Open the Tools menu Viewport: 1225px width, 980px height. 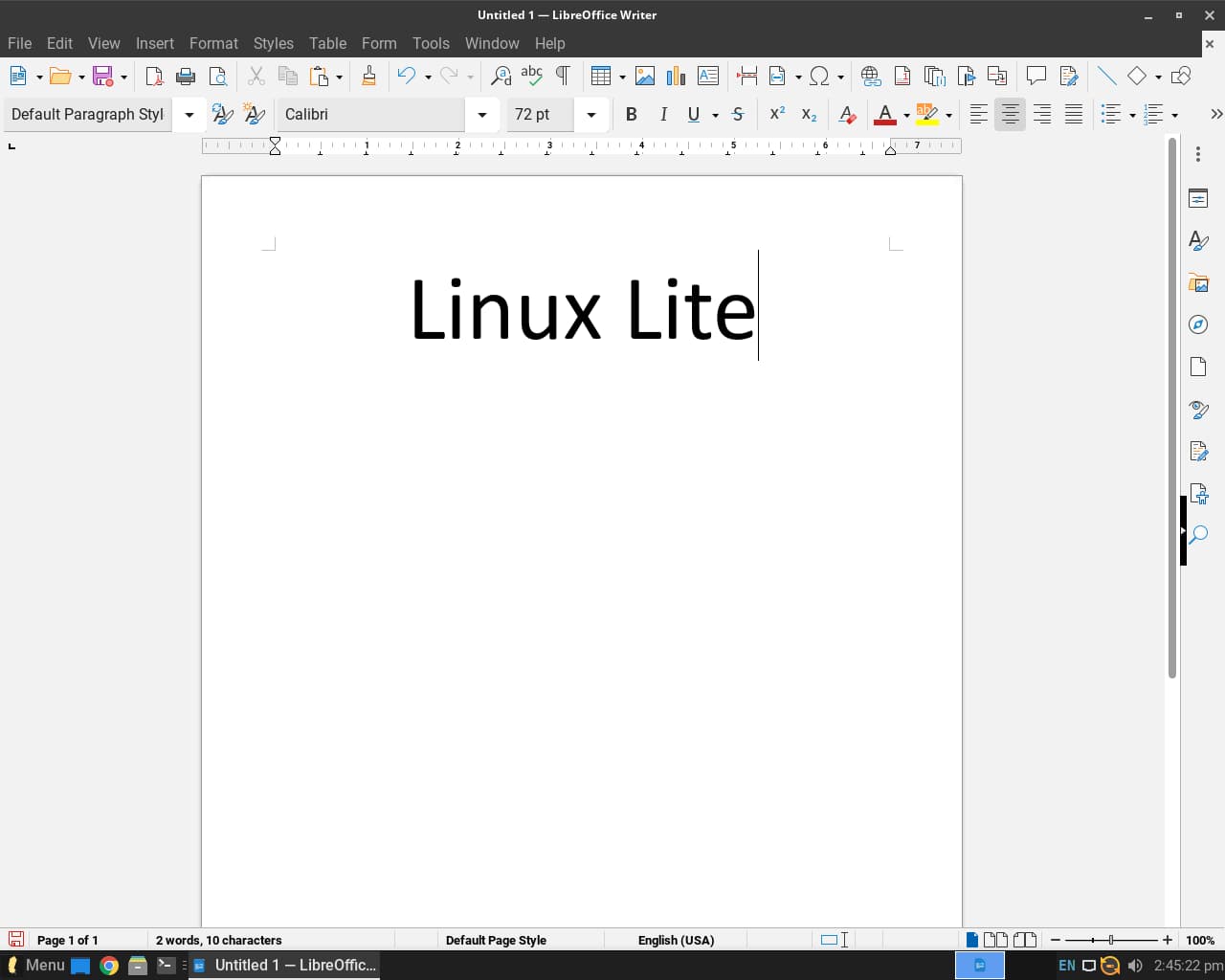(431, 43)
